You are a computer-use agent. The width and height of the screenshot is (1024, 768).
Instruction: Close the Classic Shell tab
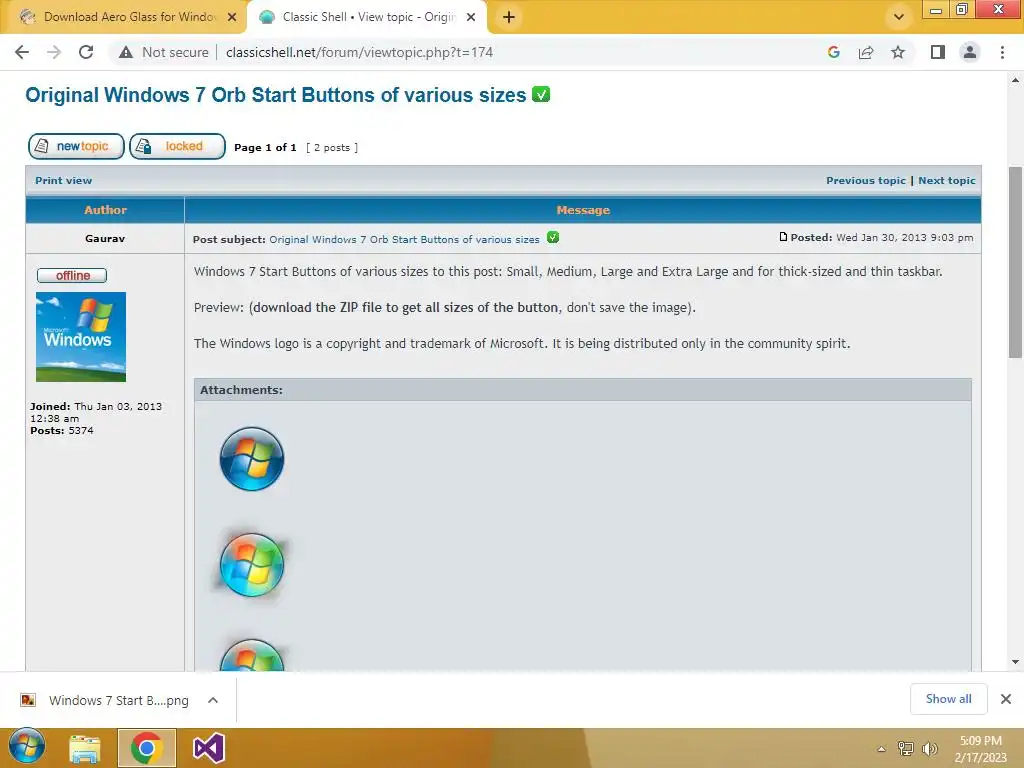pos(471,18)
